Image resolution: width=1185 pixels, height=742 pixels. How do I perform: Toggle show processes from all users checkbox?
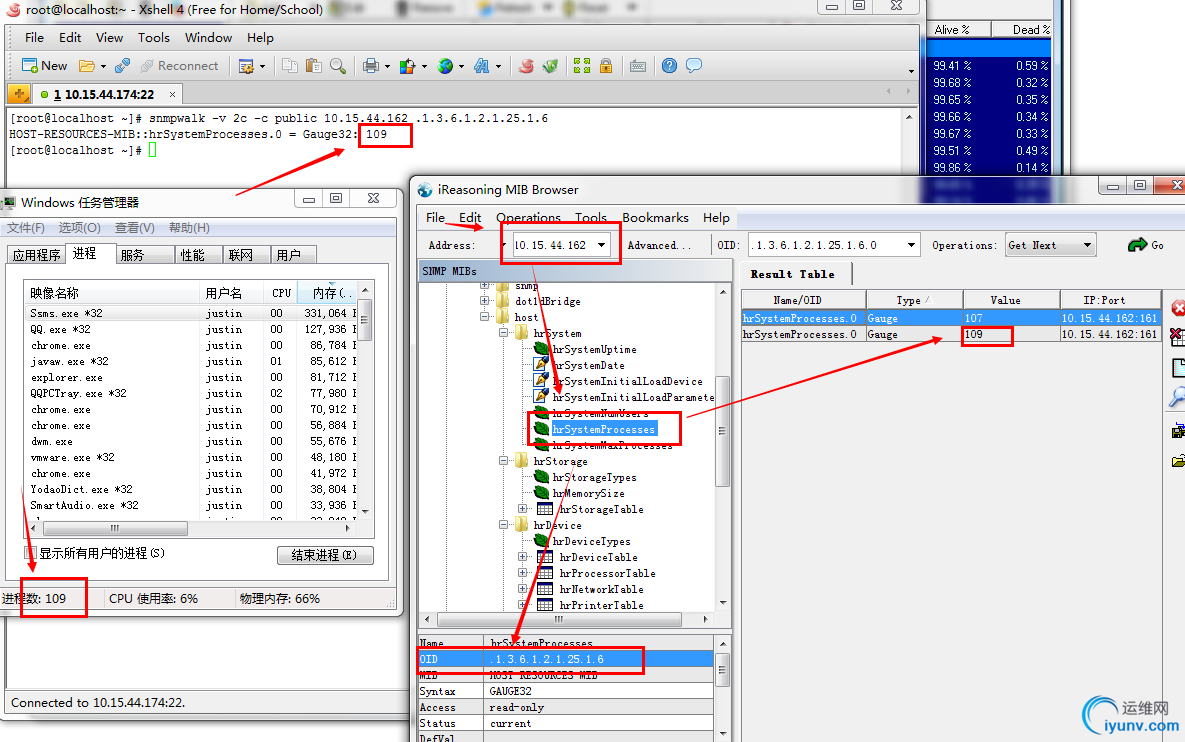click(x=31, y=553)
